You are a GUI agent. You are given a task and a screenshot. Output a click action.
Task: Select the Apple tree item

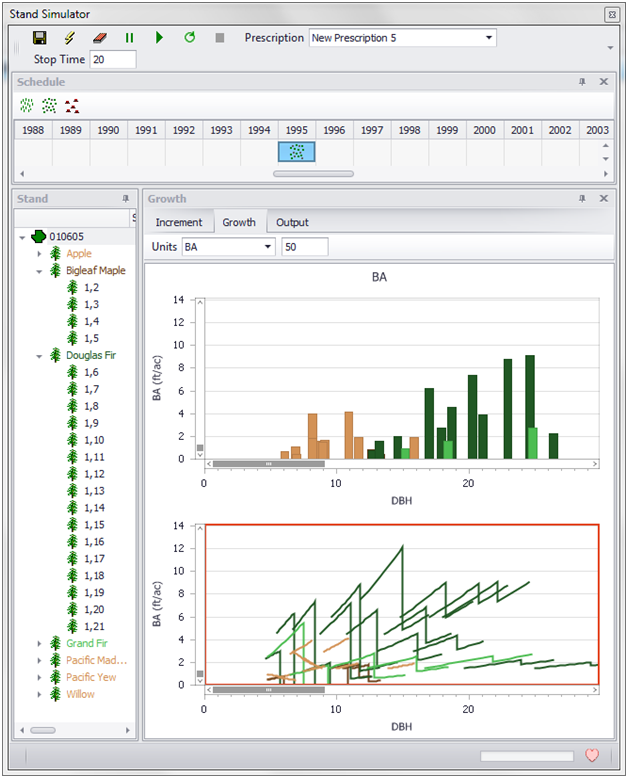click(x=79, y=254)
